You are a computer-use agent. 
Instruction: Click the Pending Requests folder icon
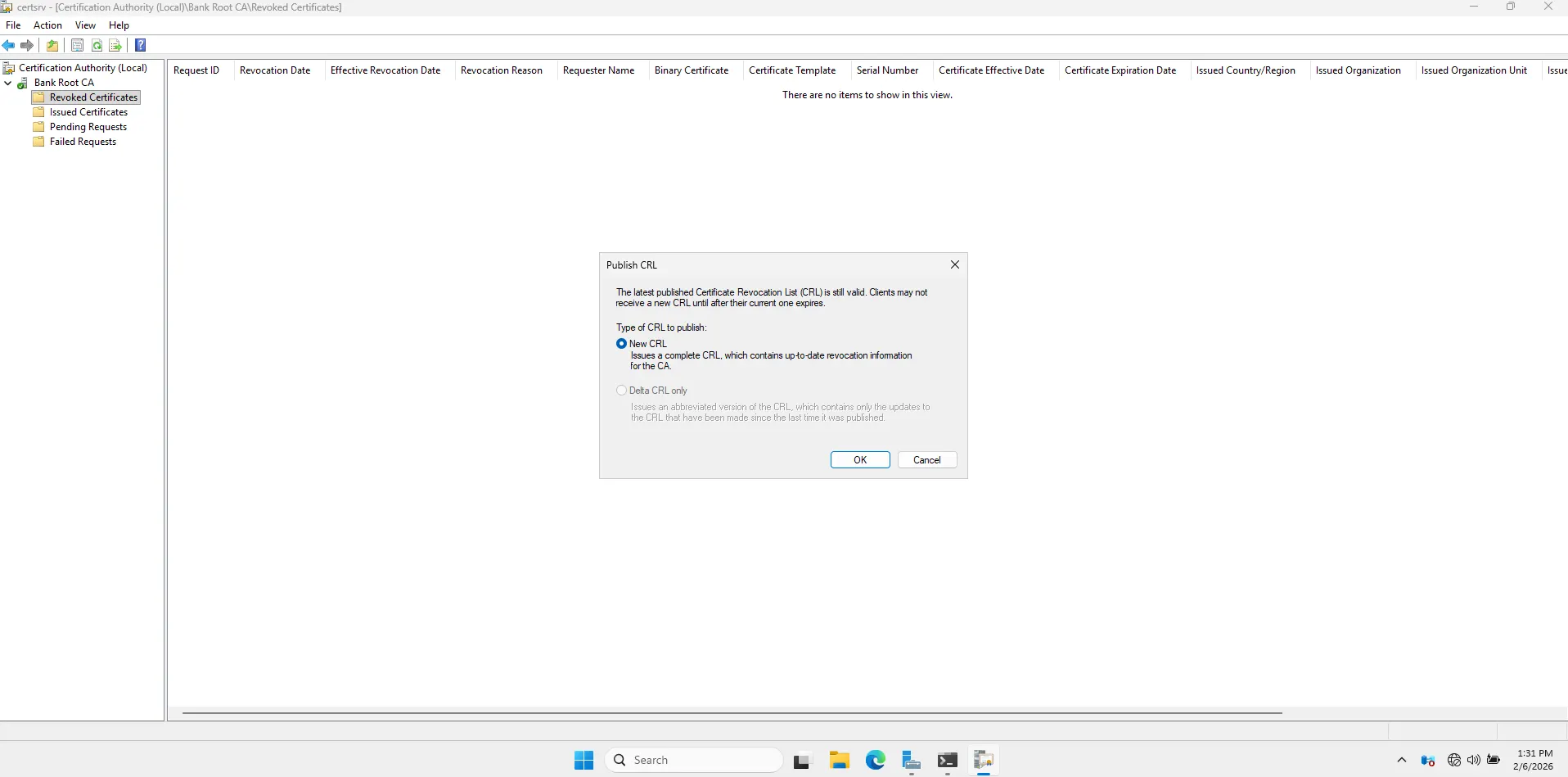[x=38, y=127]
